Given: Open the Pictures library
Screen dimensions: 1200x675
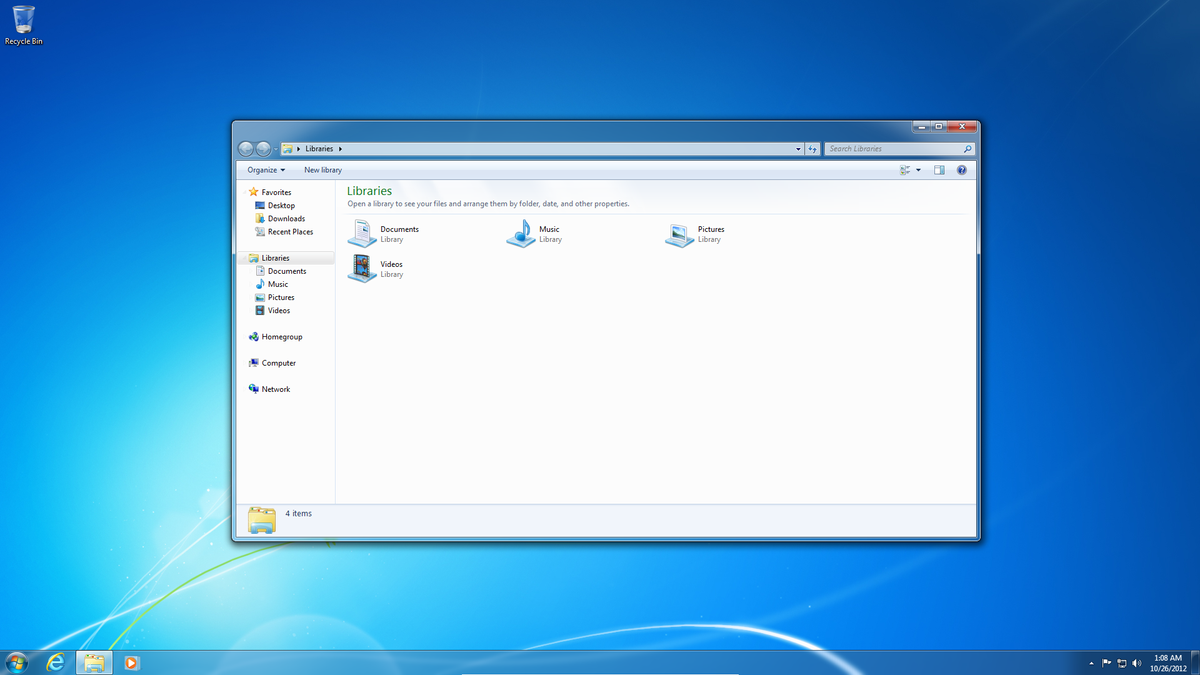Looking at the screenshot, I should (x=695, y=232).
